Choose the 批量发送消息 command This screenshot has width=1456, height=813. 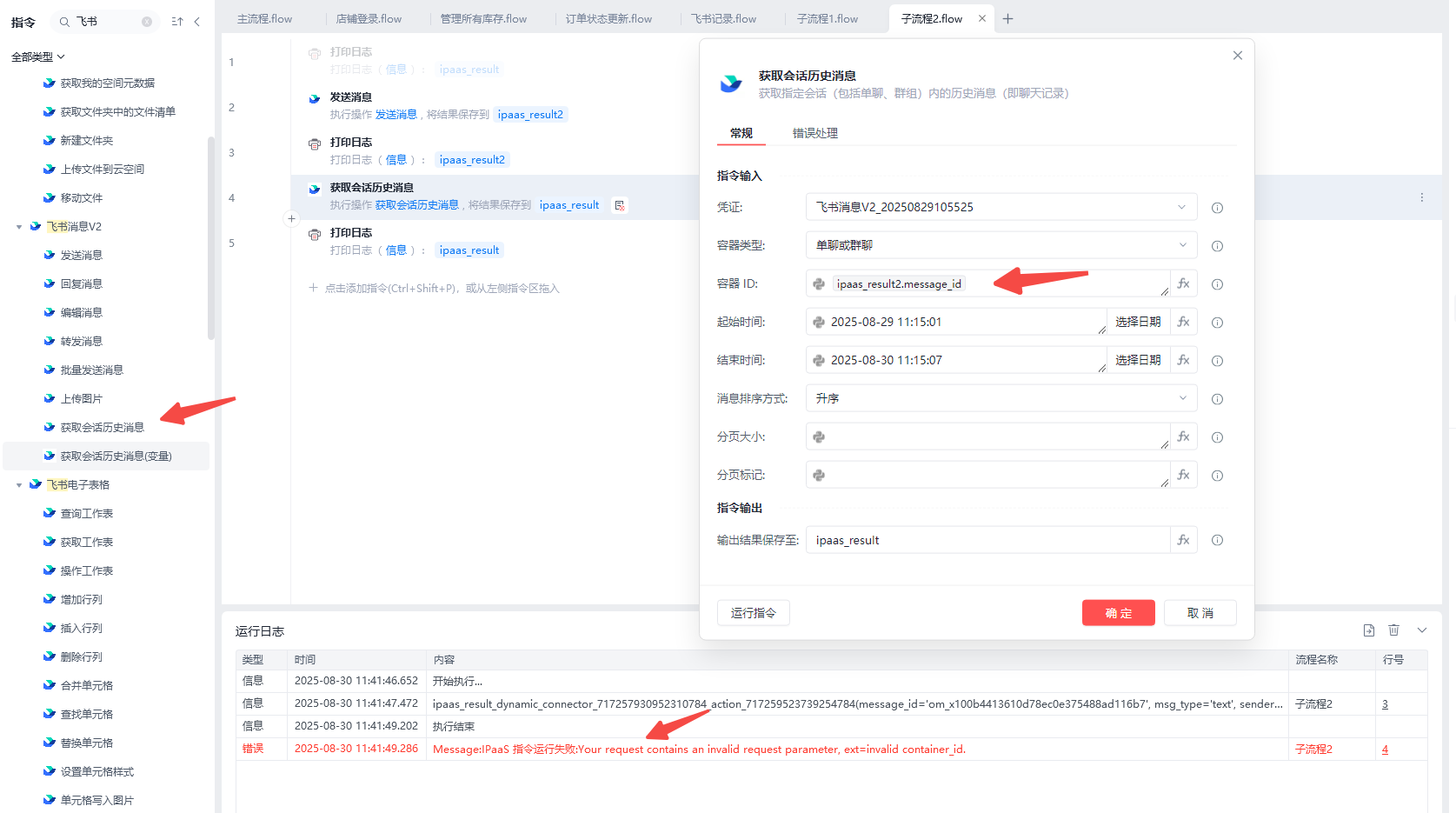coord(92,370)
